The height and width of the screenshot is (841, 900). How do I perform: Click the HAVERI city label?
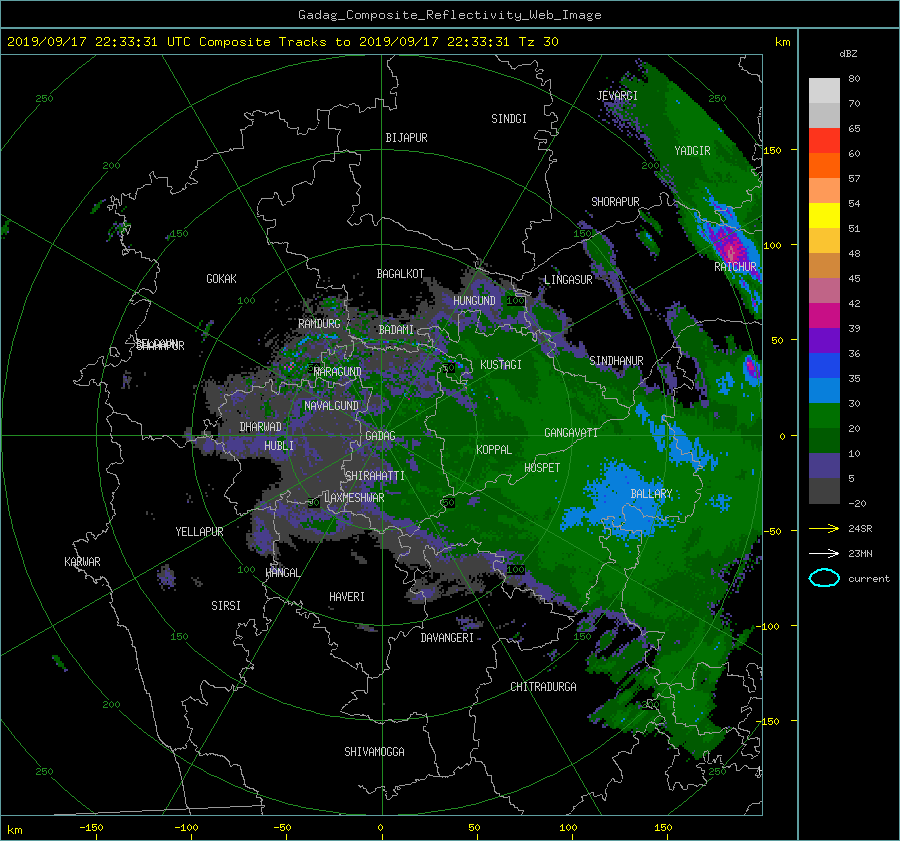tap(347, 597)
